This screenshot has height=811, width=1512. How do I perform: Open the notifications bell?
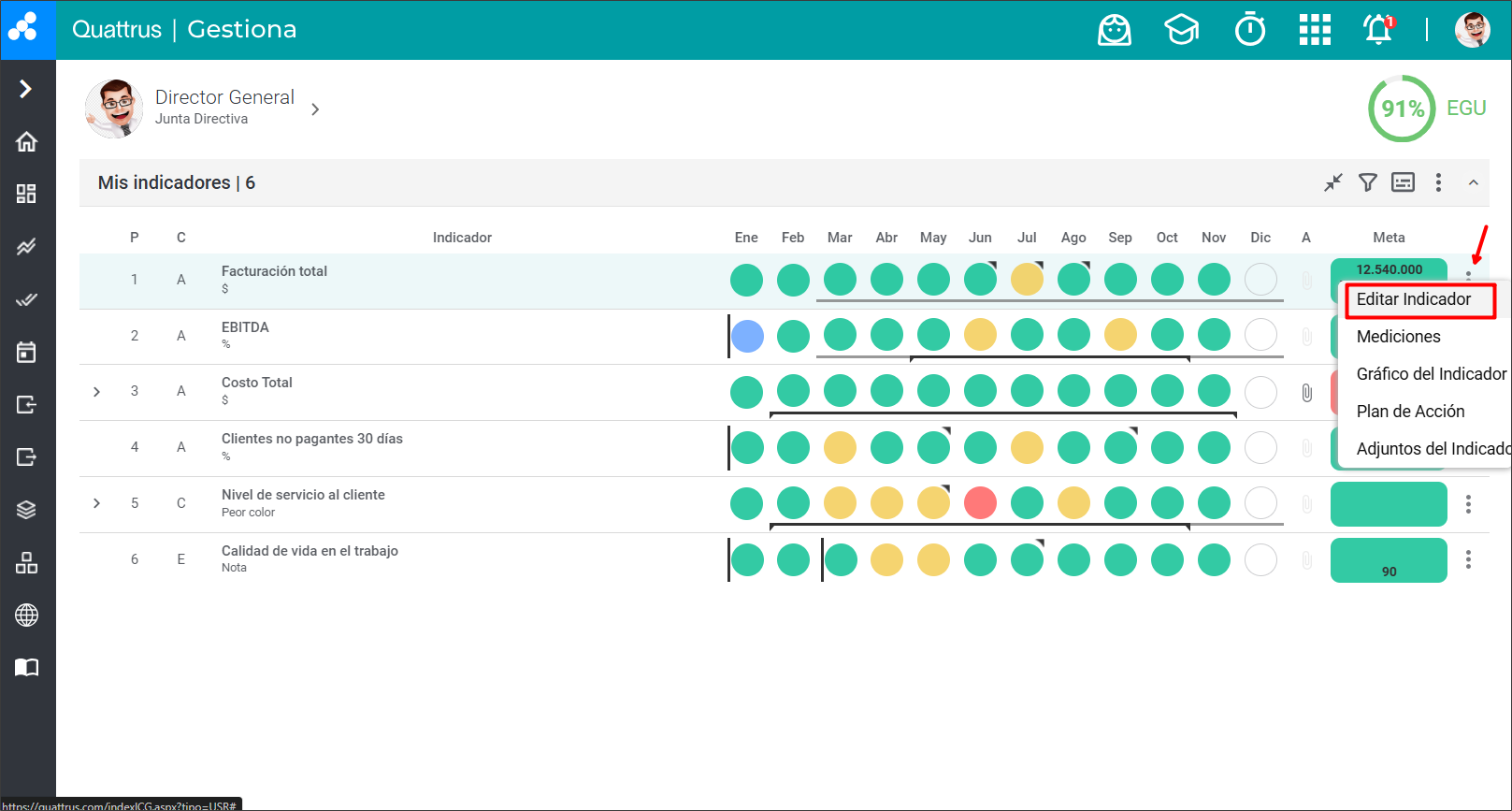click(1378, 30)
